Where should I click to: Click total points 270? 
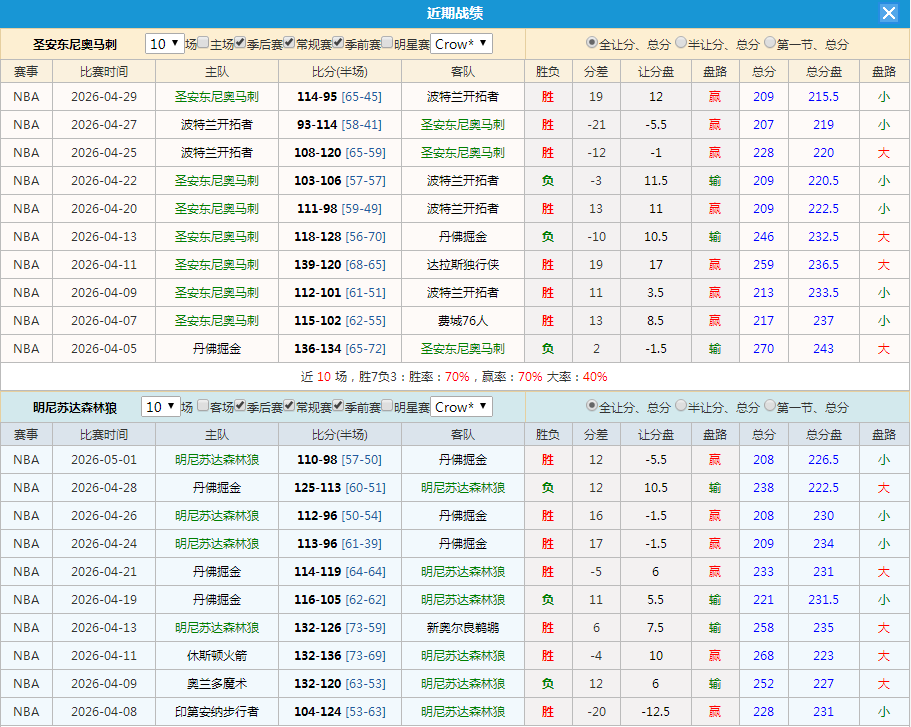pyautogui.click(x=763, y=349)
